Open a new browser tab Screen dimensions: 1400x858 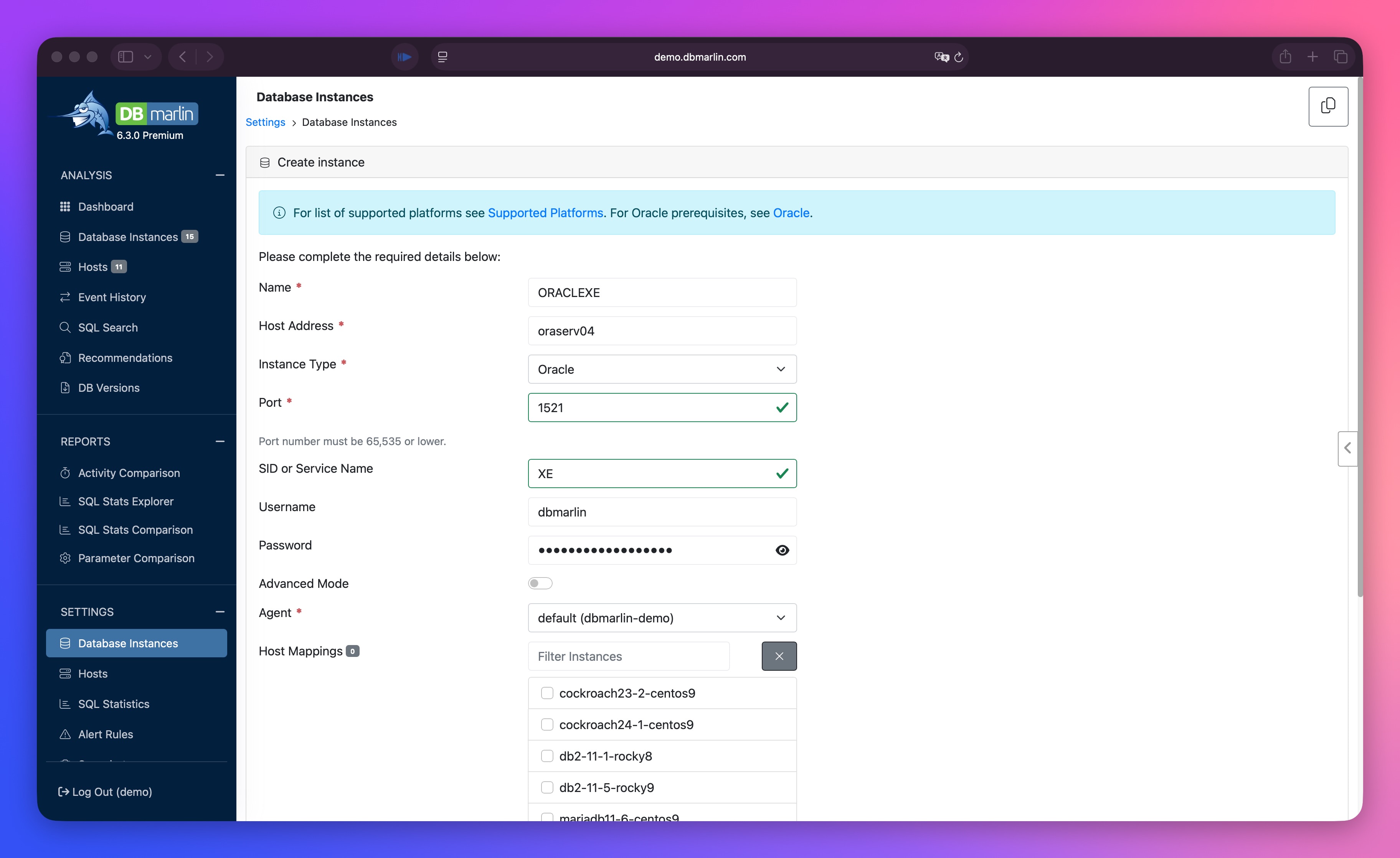pyautogui.click(x=1312, y=57)
